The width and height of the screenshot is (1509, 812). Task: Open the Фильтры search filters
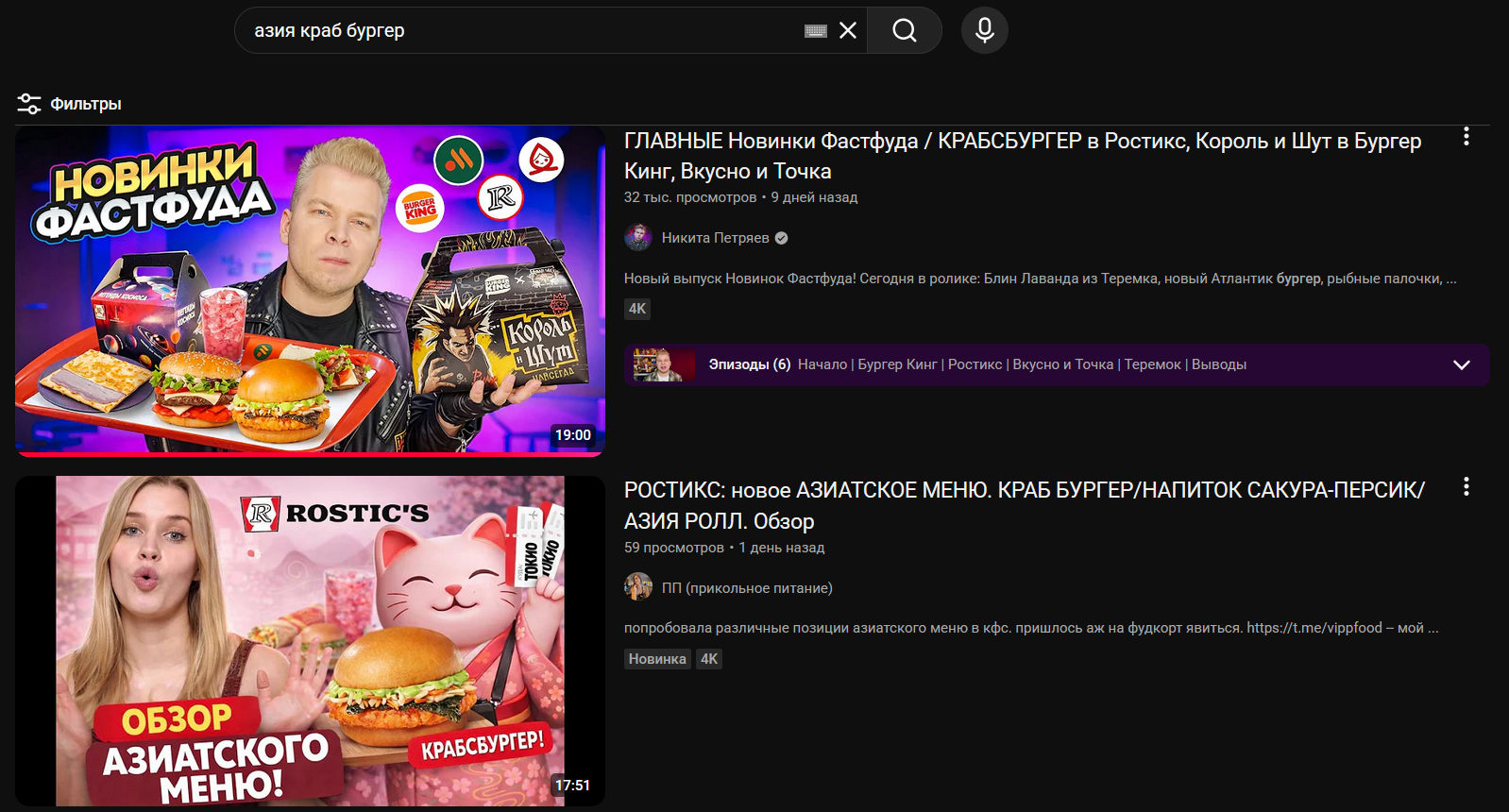[69, 104]
